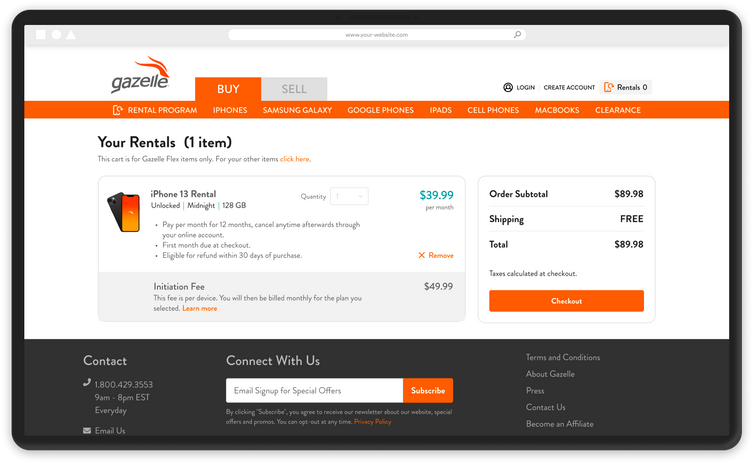Click the iPhone 13 product thumbnail
753x464 pixels.
(124, 212)
